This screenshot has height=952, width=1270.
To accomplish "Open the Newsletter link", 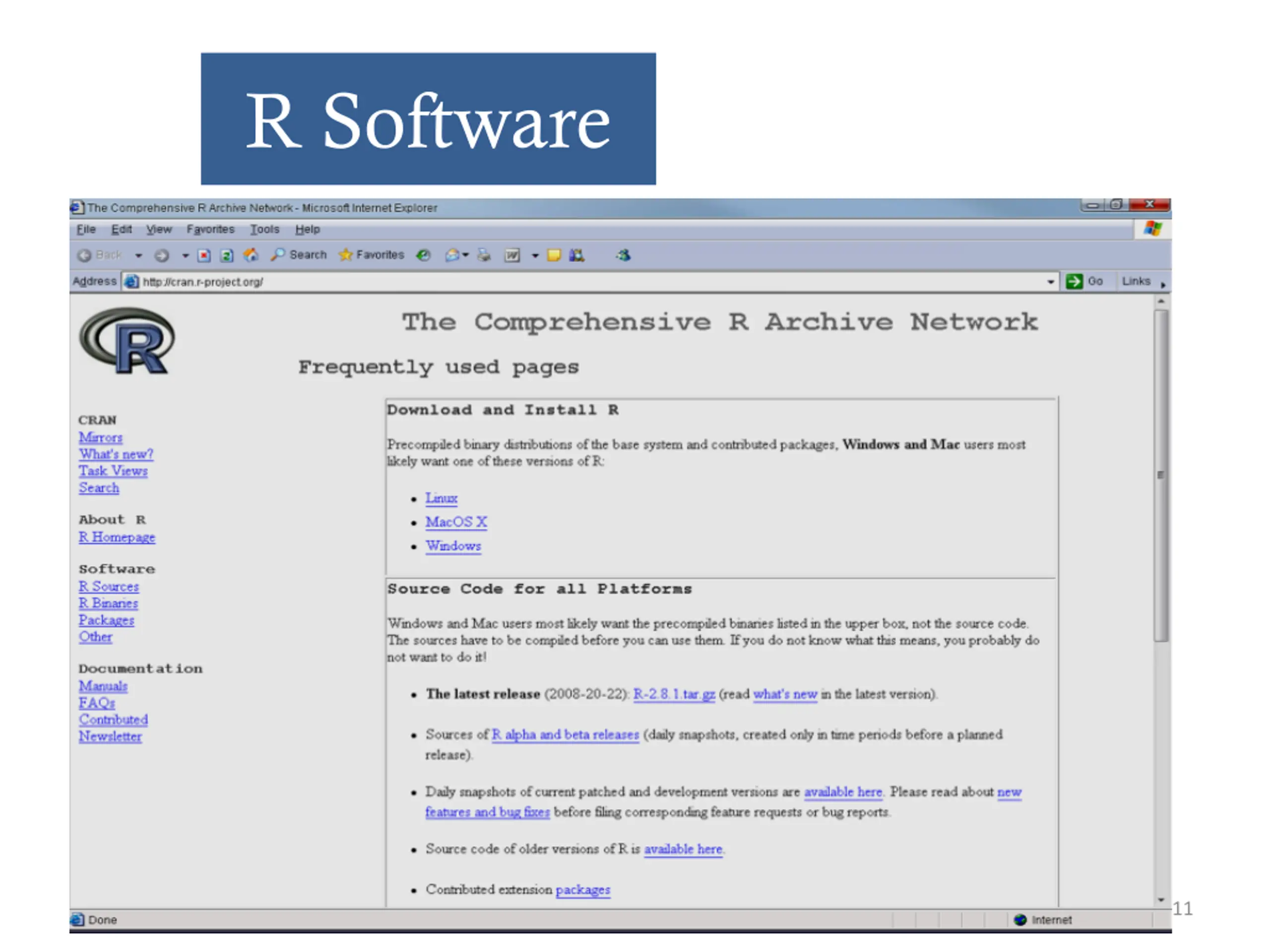I will coord(110,736).
